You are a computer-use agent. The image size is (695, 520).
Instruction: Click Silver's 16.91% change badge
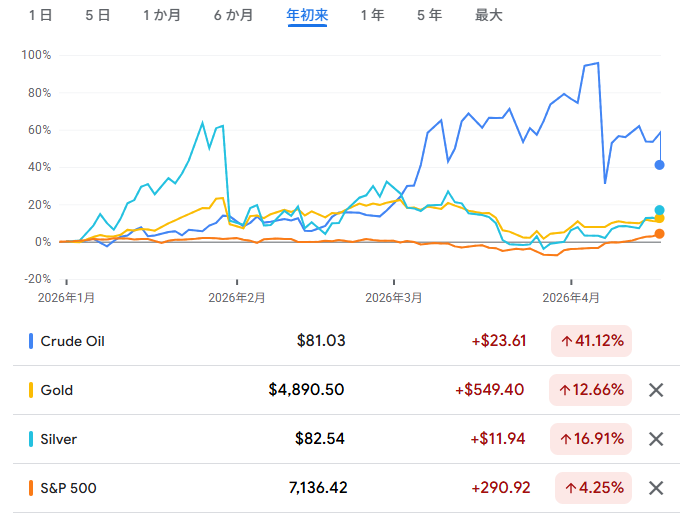591,439
